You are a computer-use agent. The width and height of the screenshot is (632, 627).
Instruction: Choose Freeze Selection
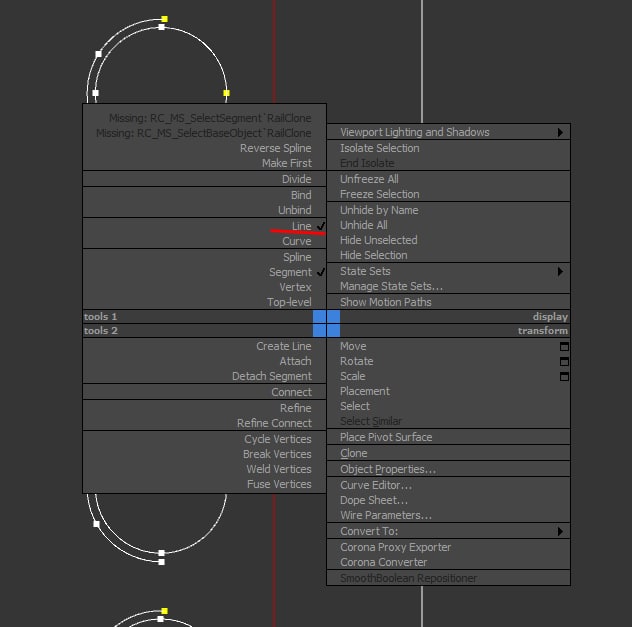pyautogui.click(x=380, y=194)
